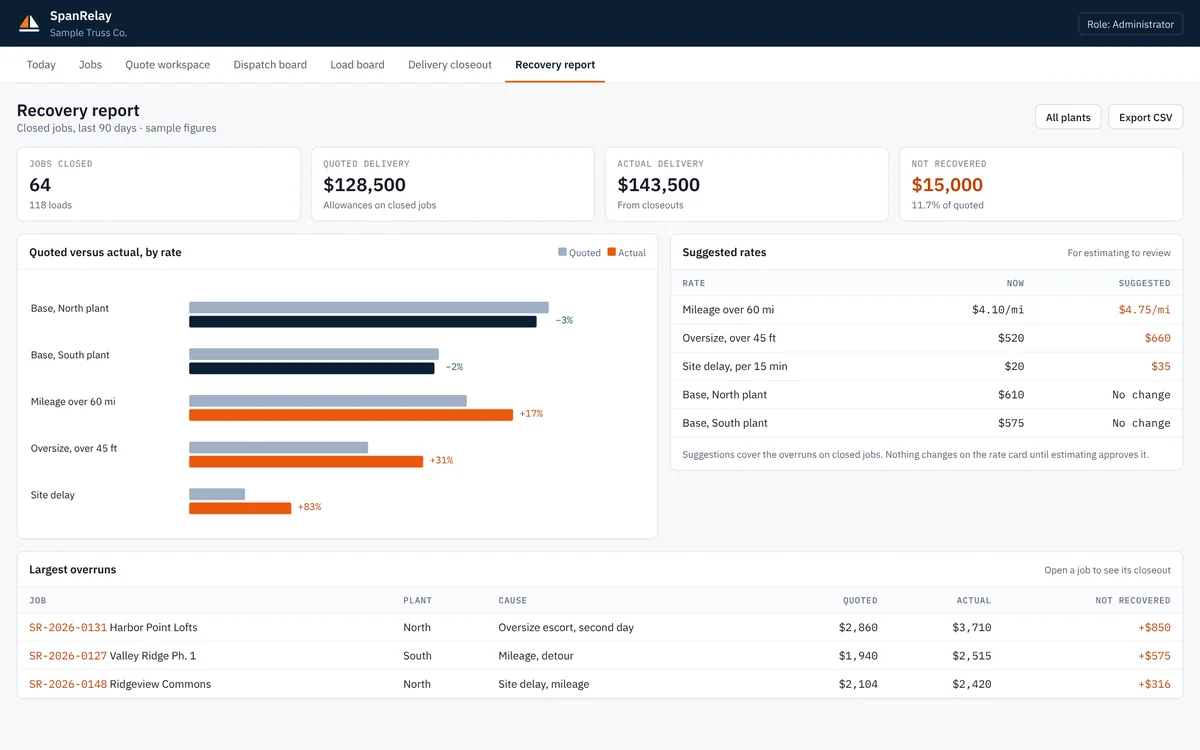Open the Today tab

coord(41,65)
